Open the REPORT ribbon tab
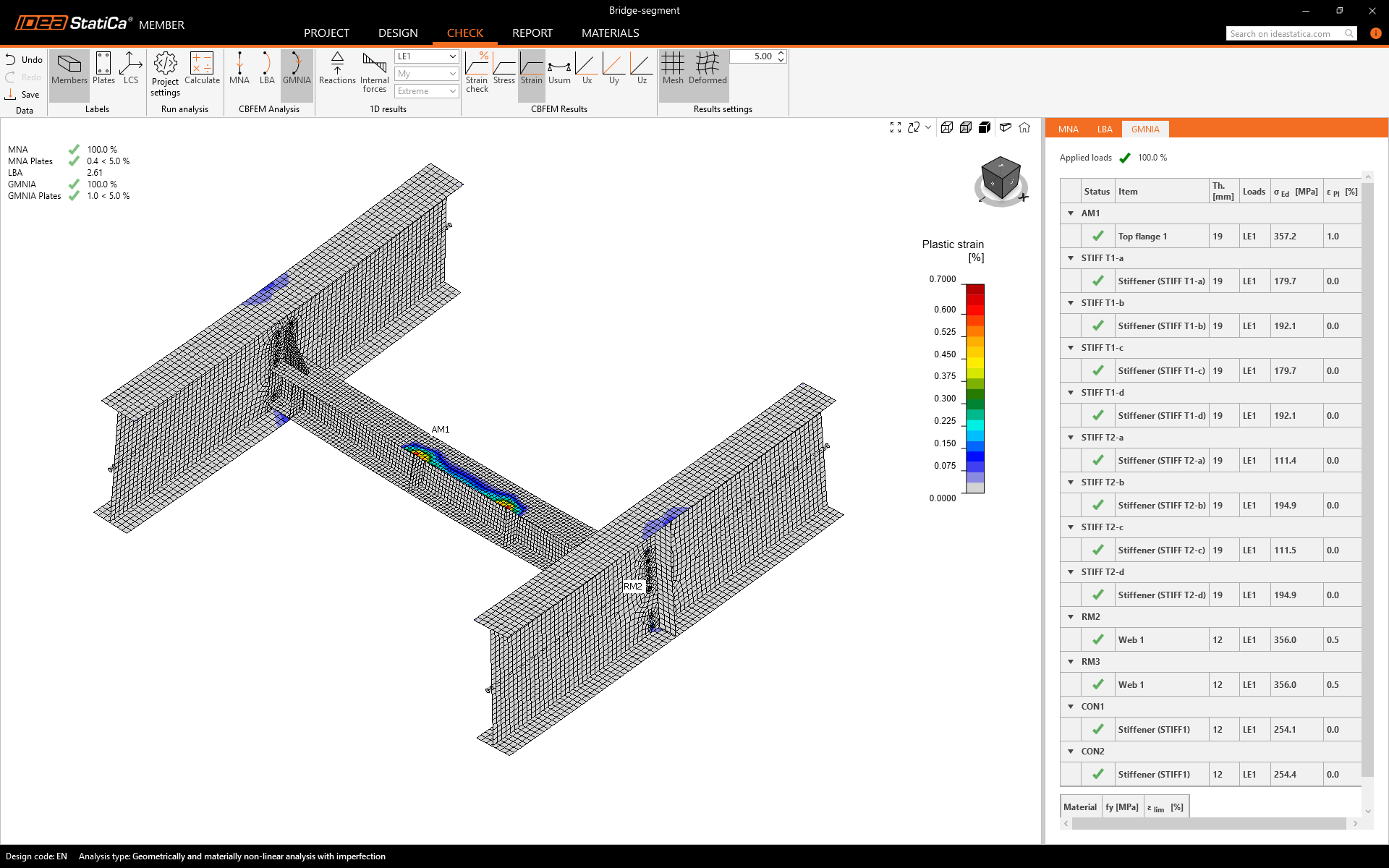 pos(532,33)
